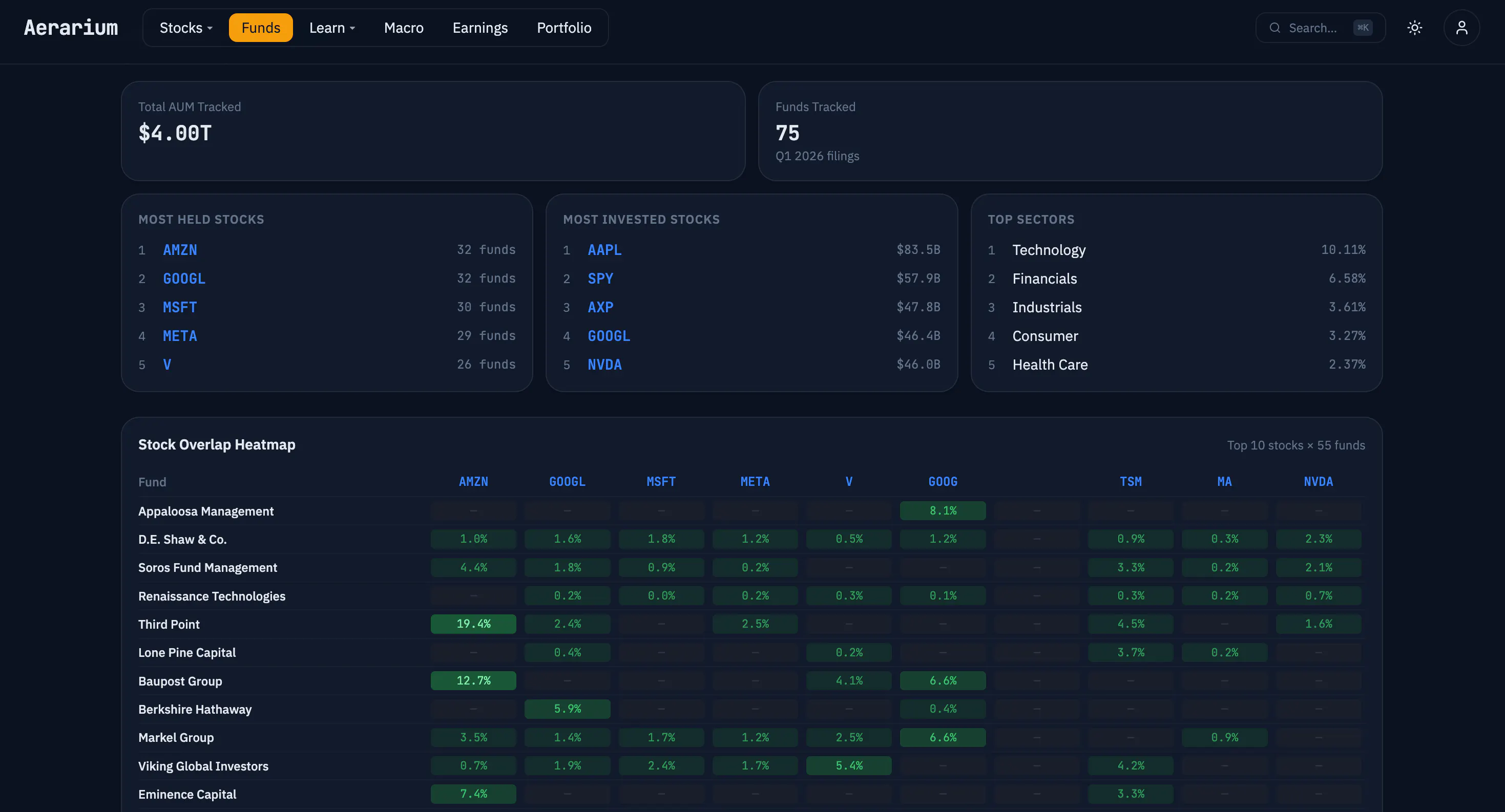Select MSFT in Most Held Stocks list
This screenshot has width=1505, height=812.
[180, 307]
